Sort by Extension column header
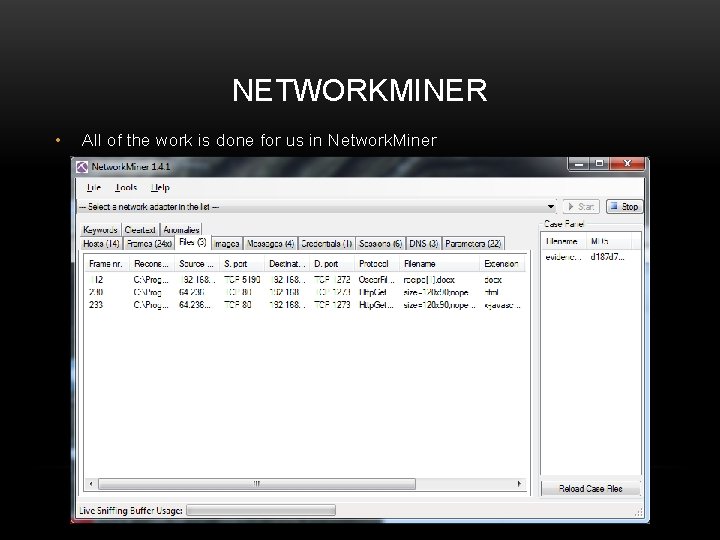 click(502, 264)
